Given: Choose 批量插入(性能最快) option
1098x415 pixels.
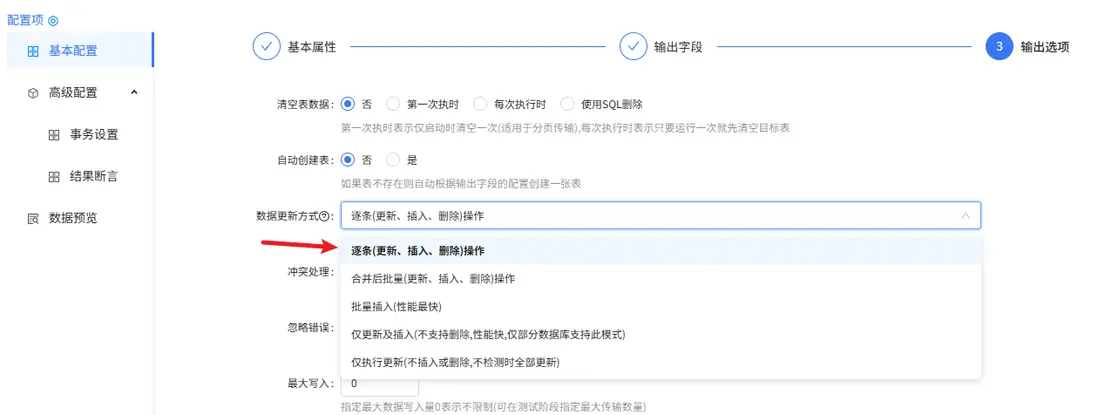Looking at the screenshot, I should pyautogui.click(x=660, y=307).
